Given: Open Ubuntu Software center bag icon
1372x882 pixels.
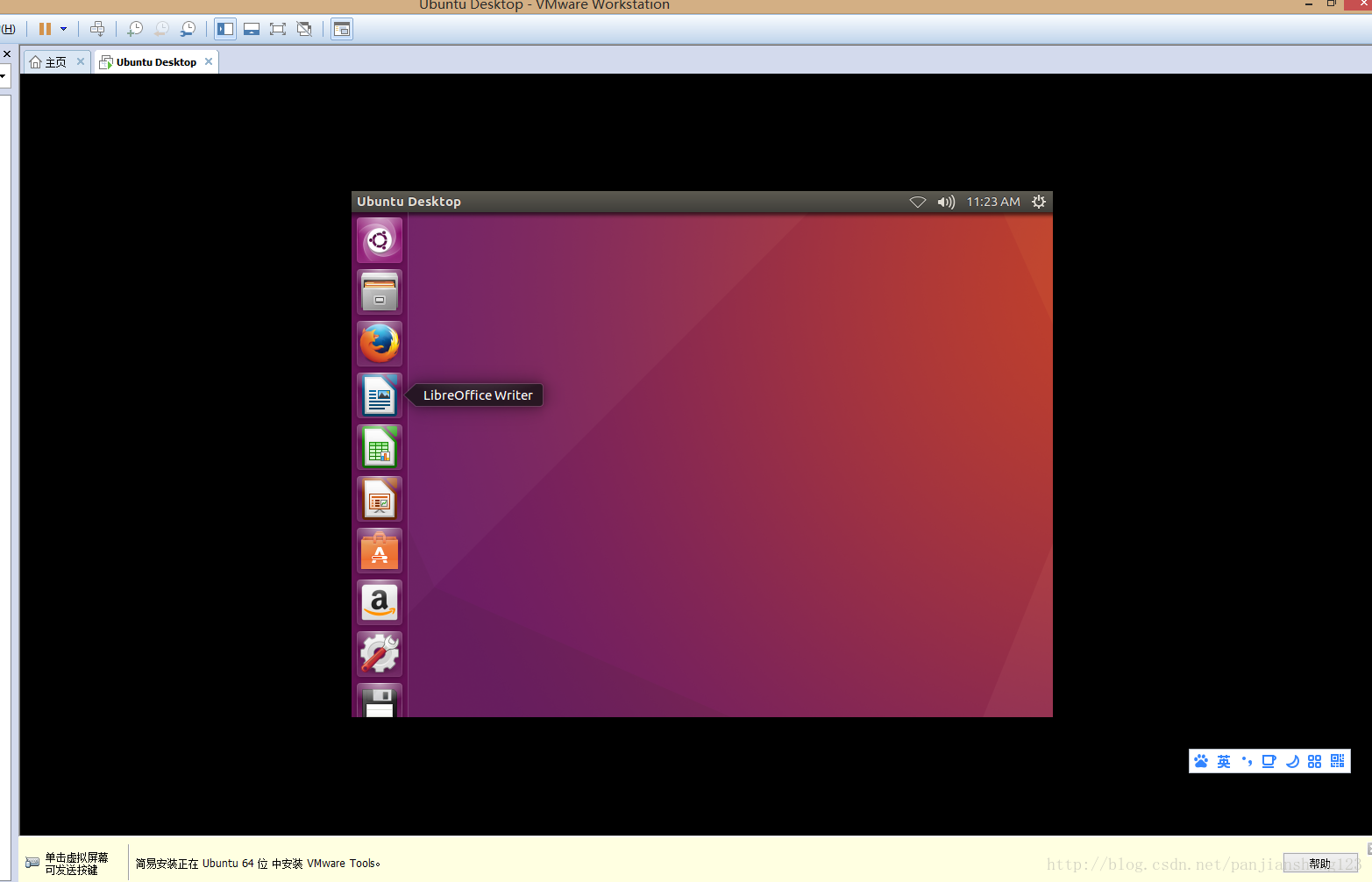Looking at the screenshot, I should pyautogui.click(x=380, y=551).
